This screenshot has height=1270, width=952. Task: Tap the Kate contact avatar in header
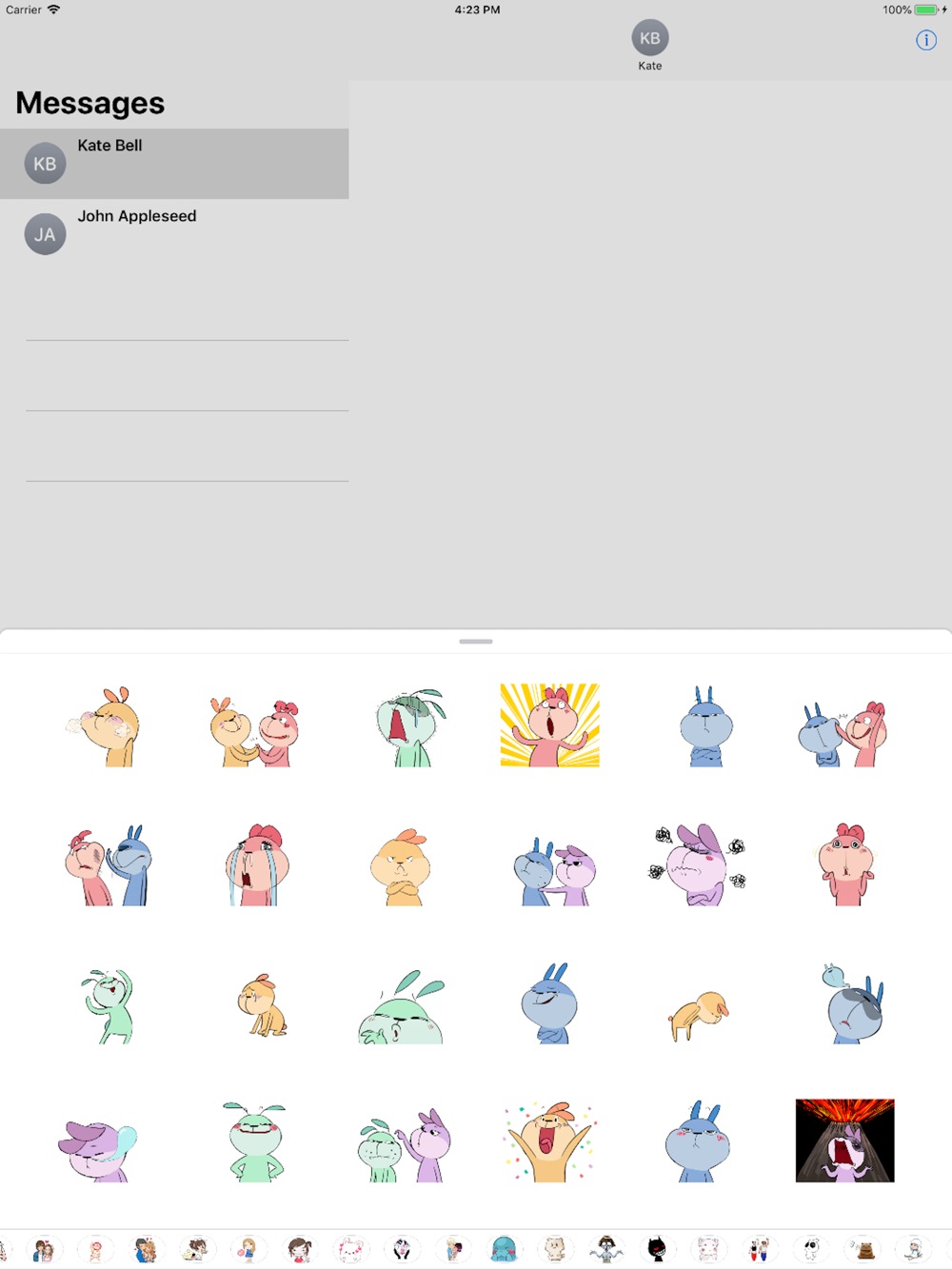[650, 38]
